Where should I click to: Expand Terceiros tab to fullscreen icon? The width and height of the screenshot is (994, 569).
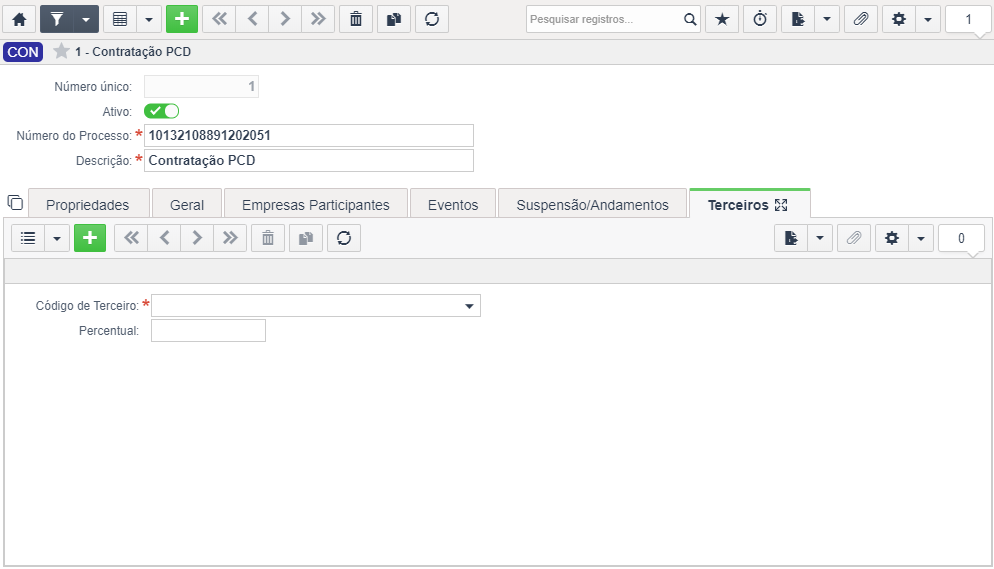(781, 205)
